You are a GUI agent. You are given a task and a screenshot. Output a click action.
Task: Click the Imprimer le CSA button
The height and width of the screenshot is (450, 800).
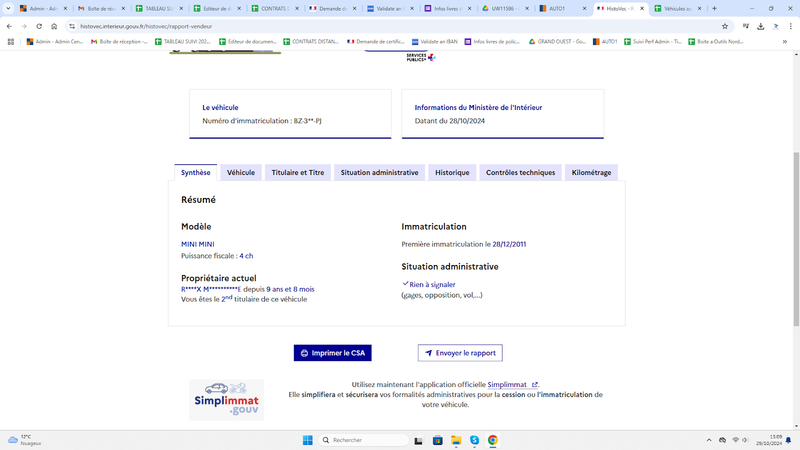[x=333, y=353]
